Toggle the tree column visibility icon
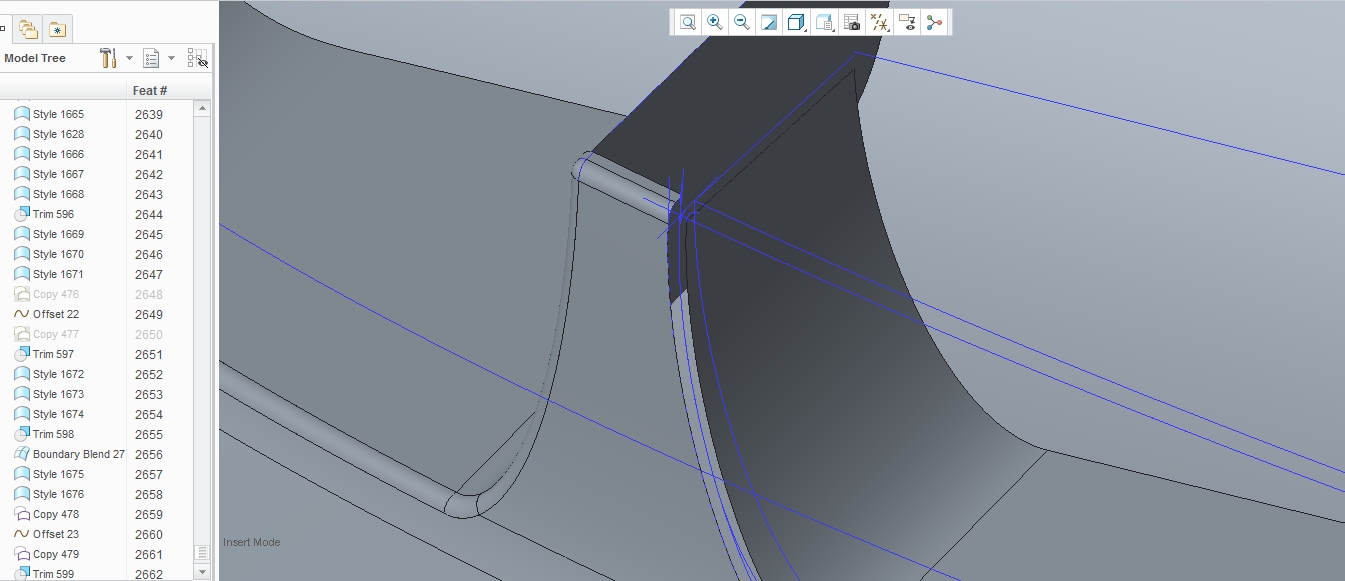Image resolution: width=1345 pixels, height=581 pixels. click(x=198, y=58)
